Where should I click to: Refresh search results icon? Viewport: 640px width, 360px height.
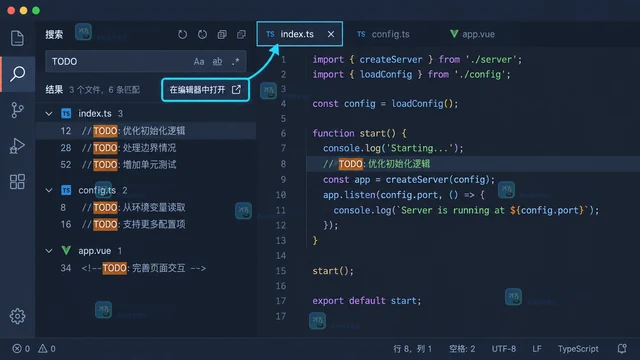(x=182, y=35)
